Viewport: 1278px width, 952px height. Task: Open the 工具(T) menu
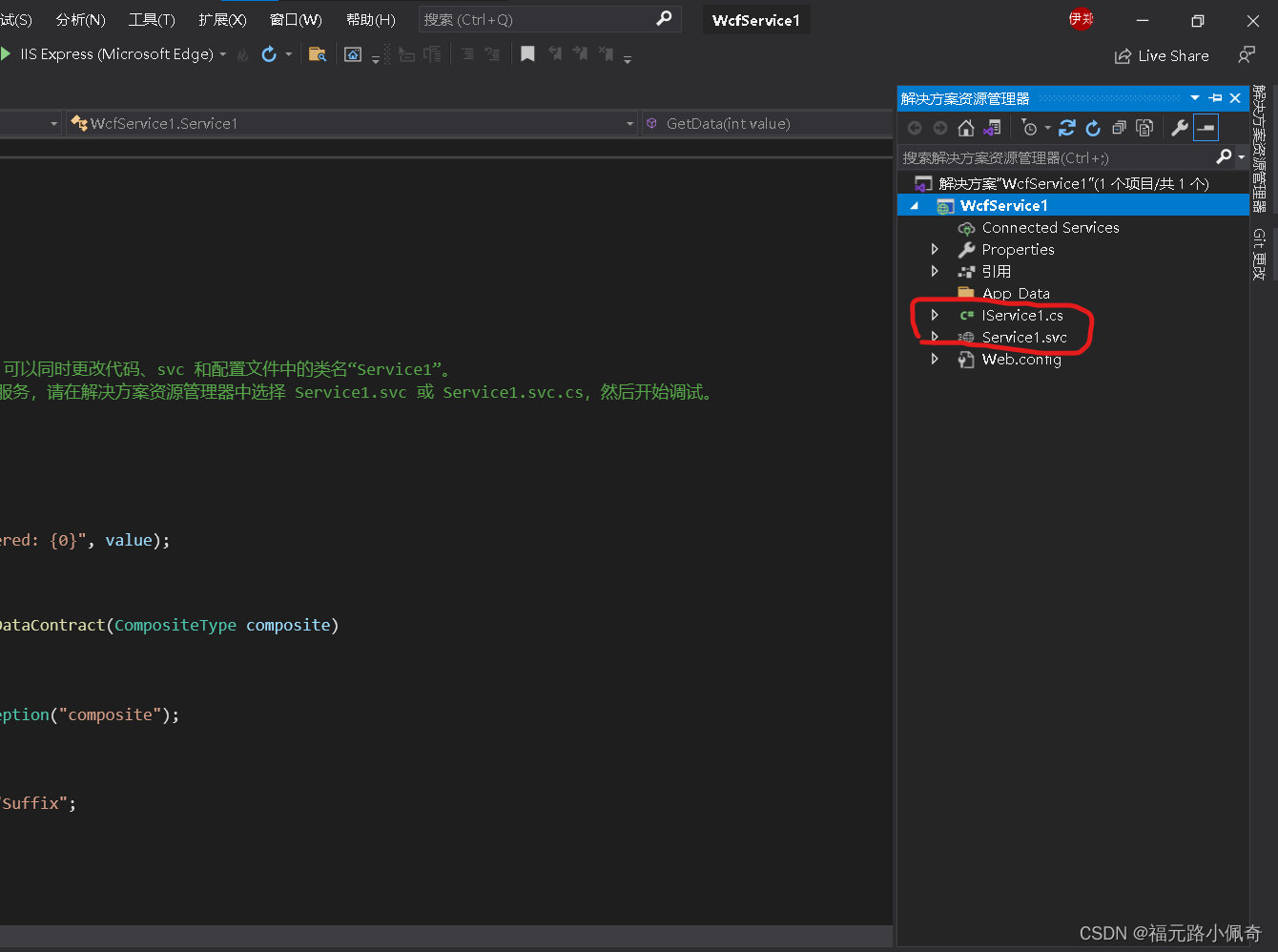click(152, 19)
